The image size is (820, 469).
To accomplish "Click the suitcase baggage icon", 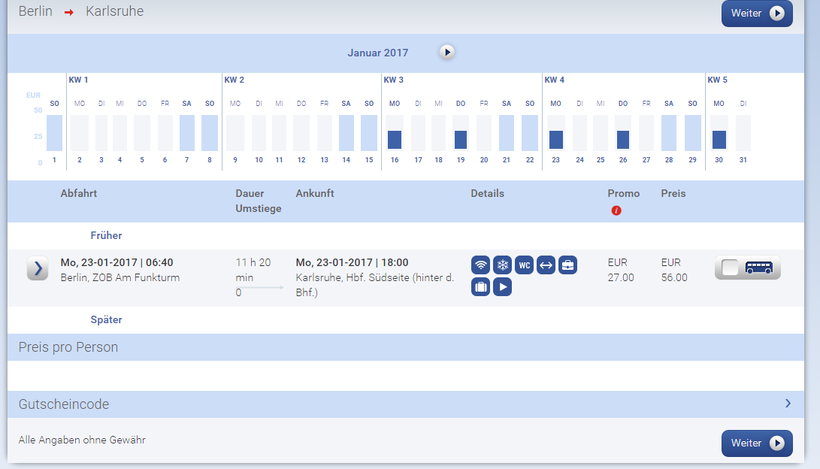I will point(481,287).
